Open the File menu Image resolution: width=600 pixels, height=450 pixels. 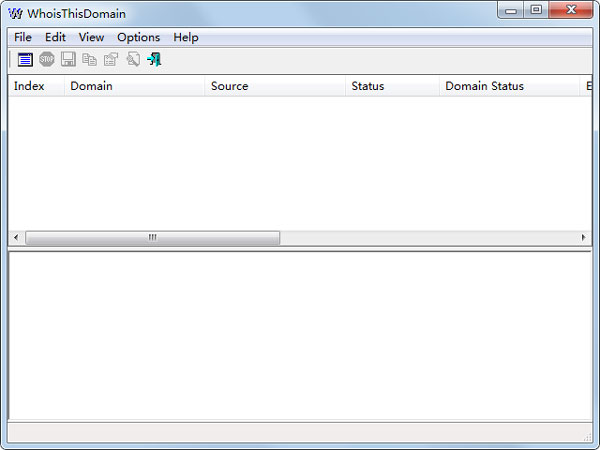tap(23, 38)
